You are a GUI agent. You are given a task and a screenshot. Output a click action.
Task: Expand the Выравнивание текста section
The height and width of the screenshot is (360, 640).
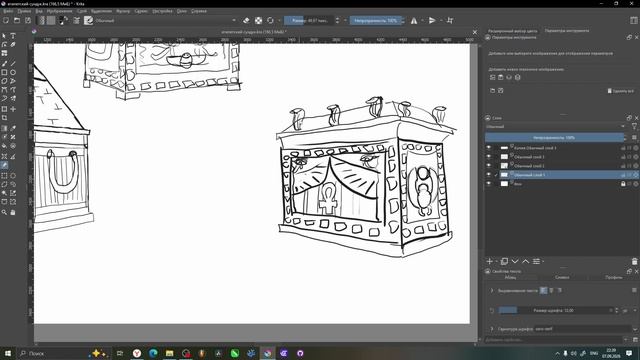click(492, 291)
